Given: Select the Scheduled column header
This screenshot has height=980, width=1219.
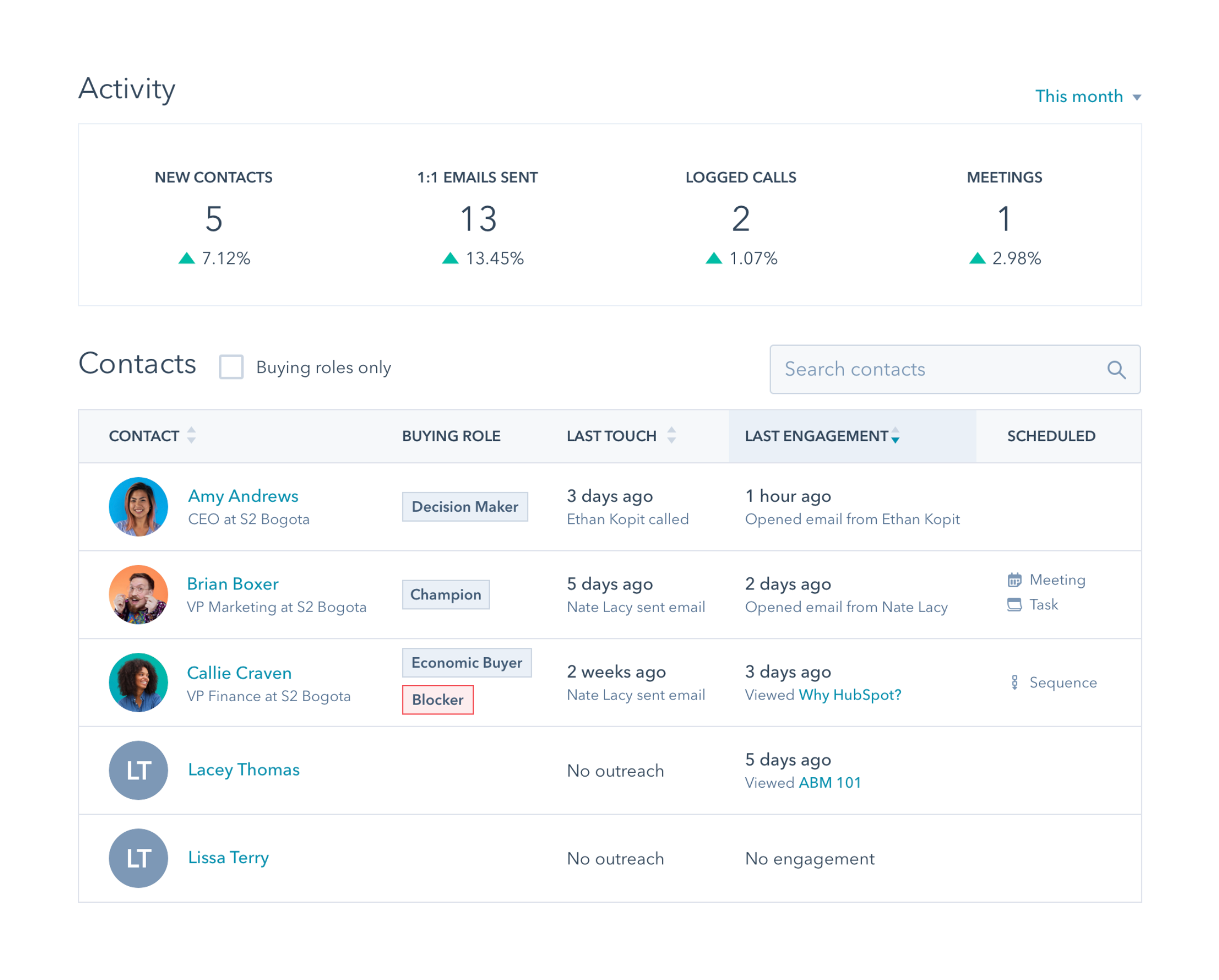Looking at the screenshot, I should pos(1051,436).
